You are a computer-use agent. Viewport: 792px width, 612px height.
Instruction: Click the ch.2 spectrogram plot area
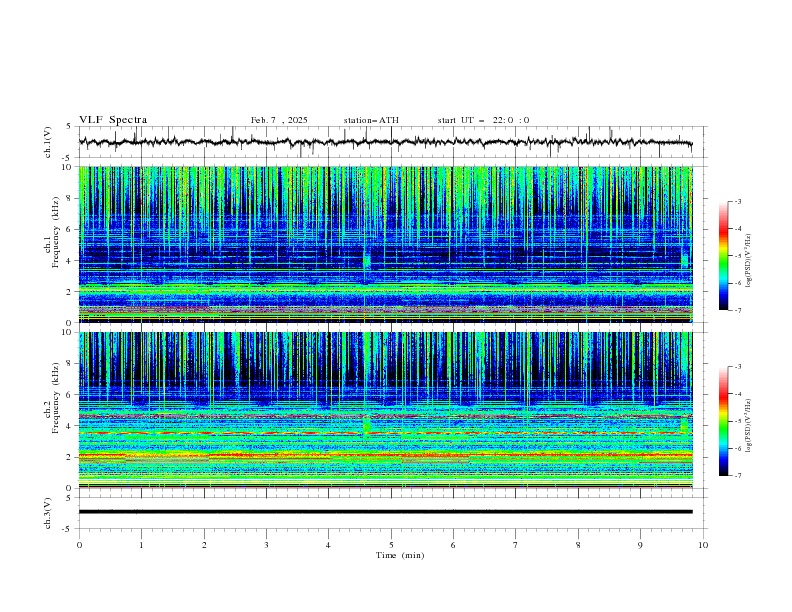click(x=385, y=410)
